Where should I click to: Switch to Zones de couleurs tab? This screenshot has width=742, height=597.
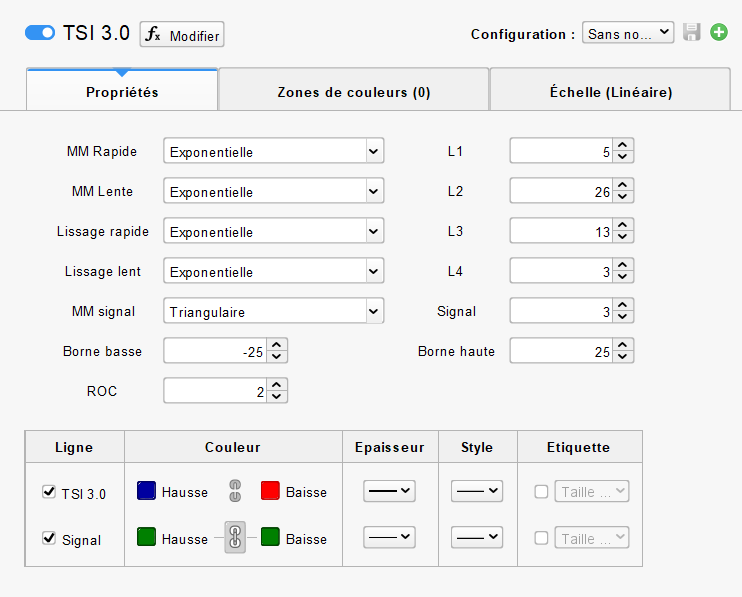(353, 92)
